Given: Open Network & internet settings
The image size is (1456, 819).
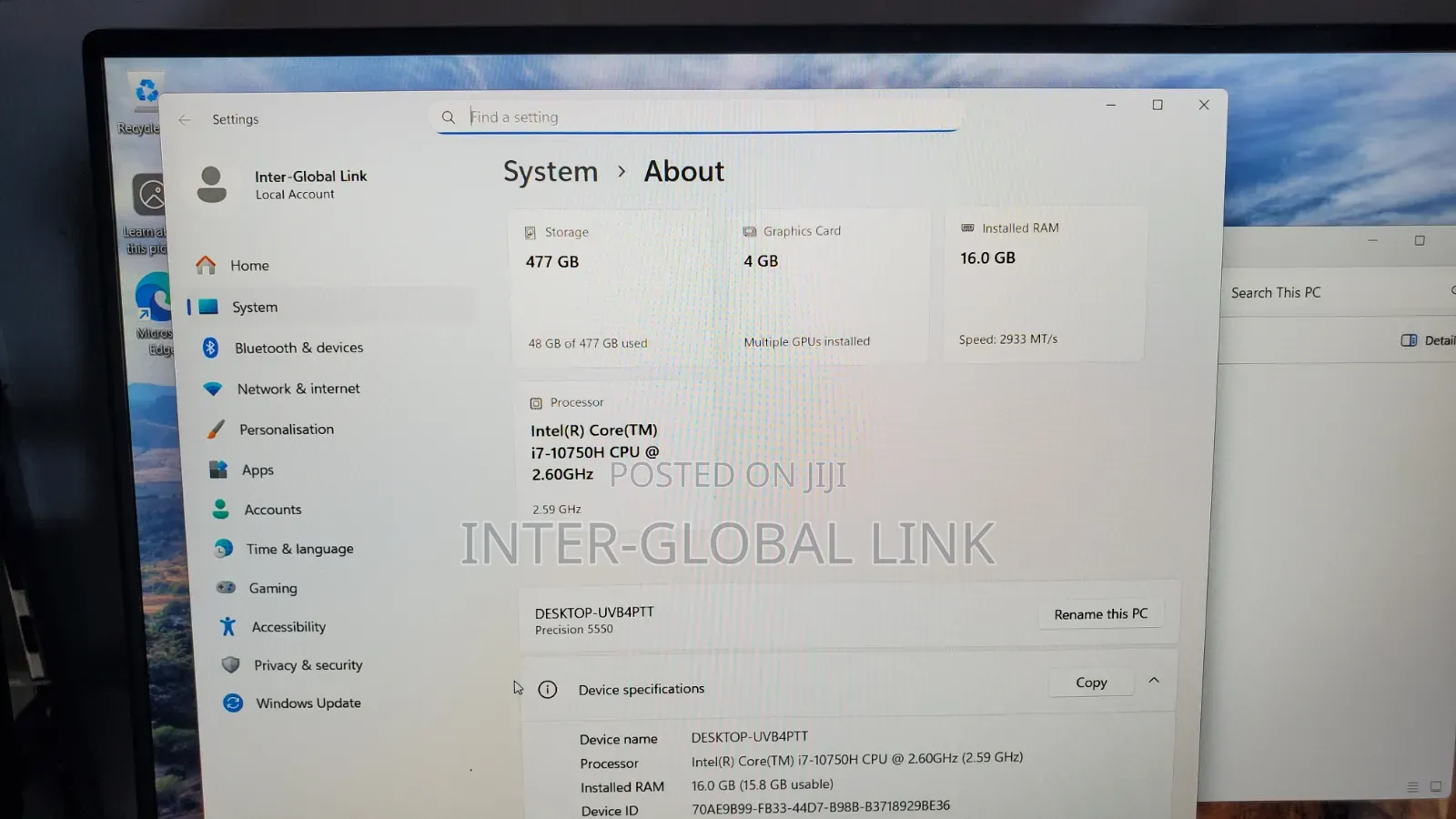Looking at the screenshot, I should pyautogui.click(x=298, y=389).
